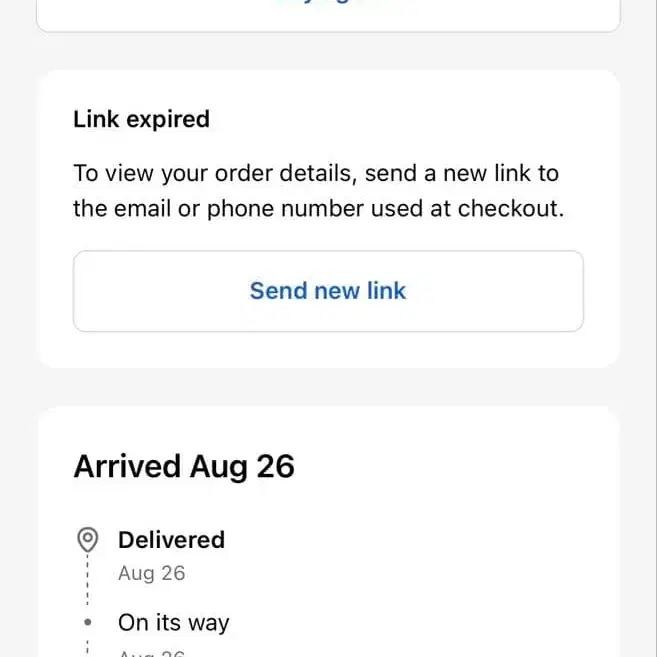
Task: Click the word 'Arrived' in the tracking heading
Action: point(127,466)
